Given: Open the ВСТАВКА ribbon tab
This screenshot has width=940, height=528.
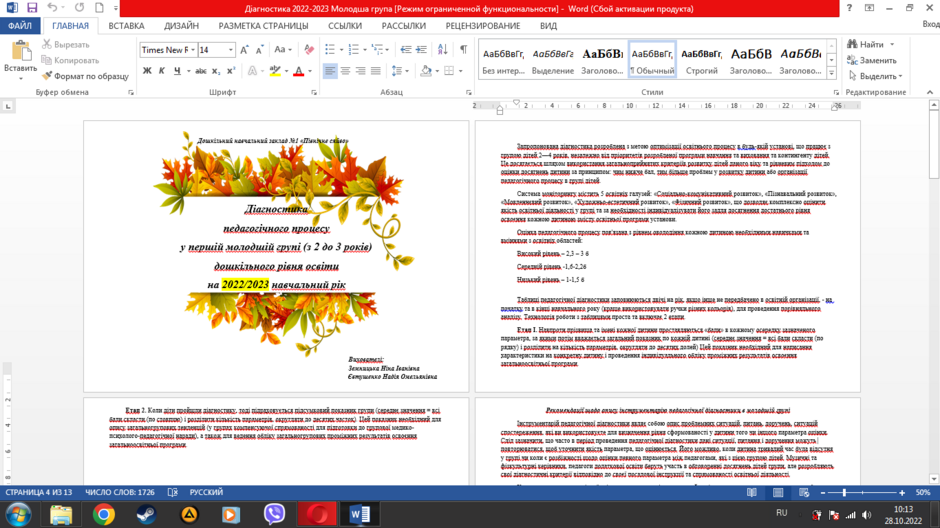Looking at the screenshot, I should point(126,26).
